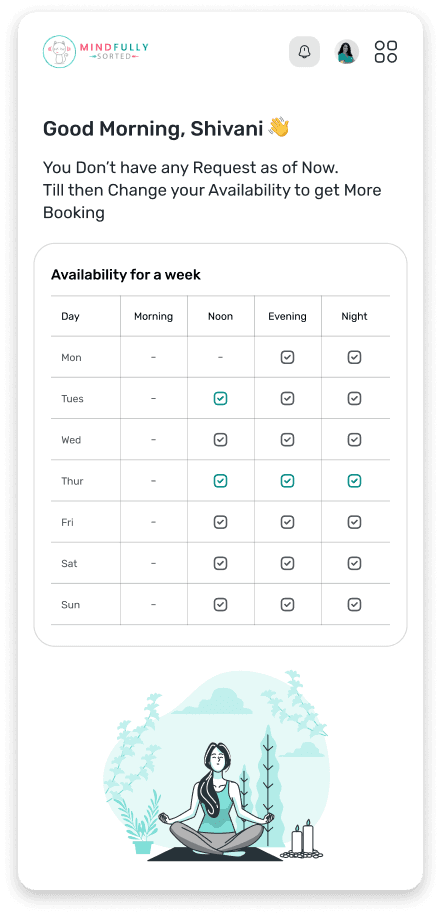Click the waving hand emoji
Viewport: 441px width, 915px height.
[x=279, y=127]
